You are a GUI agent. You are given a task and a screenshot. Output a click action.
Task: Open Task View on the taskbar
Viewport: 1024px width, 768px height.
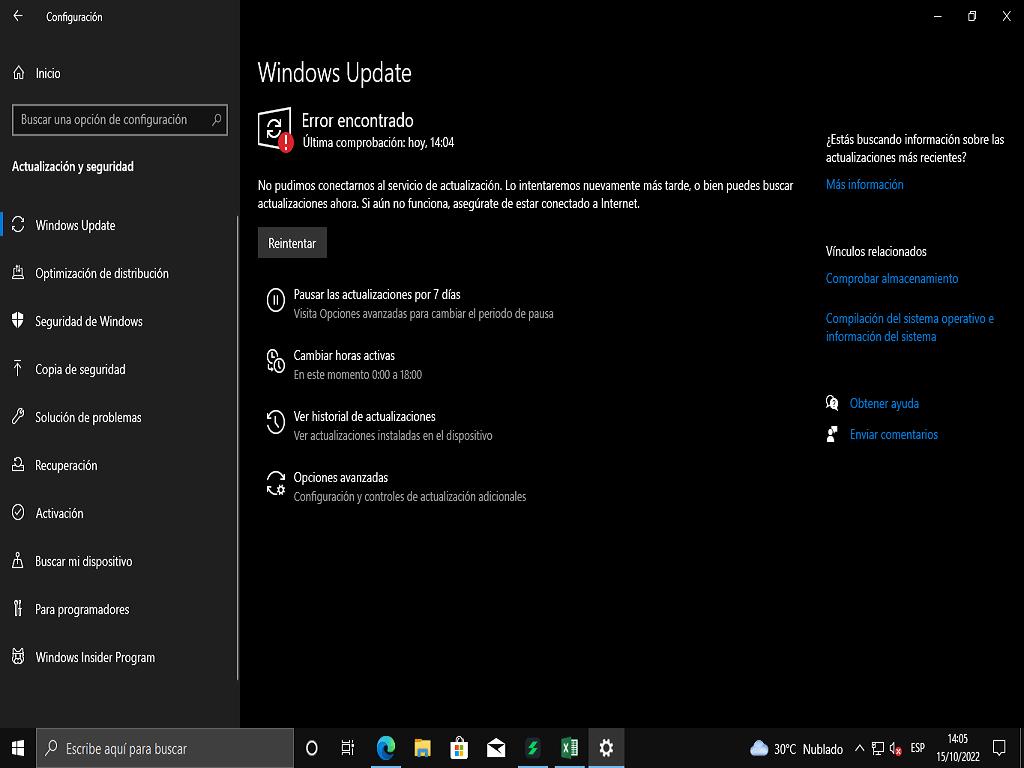[348, 748]
